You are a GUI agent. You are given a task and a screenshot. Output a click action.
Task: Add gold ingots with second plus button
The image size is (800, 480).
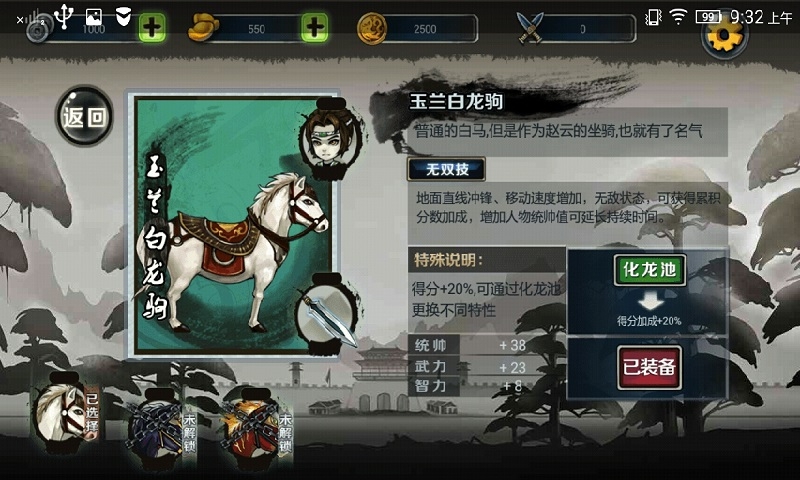[314, 28]
